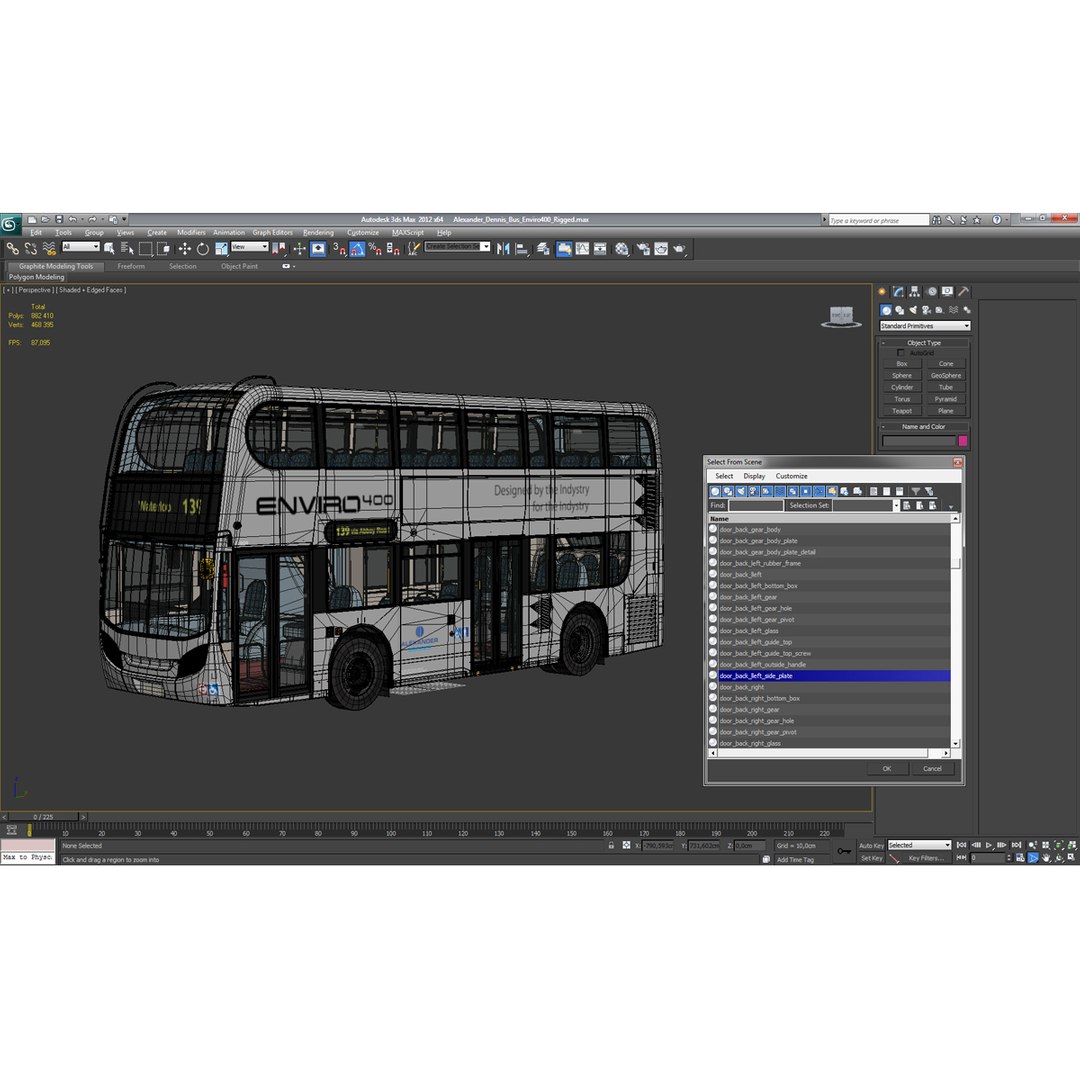Toggle Percent Snap icon
Viewport: 1080px width, 1080px height.
click(375, 249)
